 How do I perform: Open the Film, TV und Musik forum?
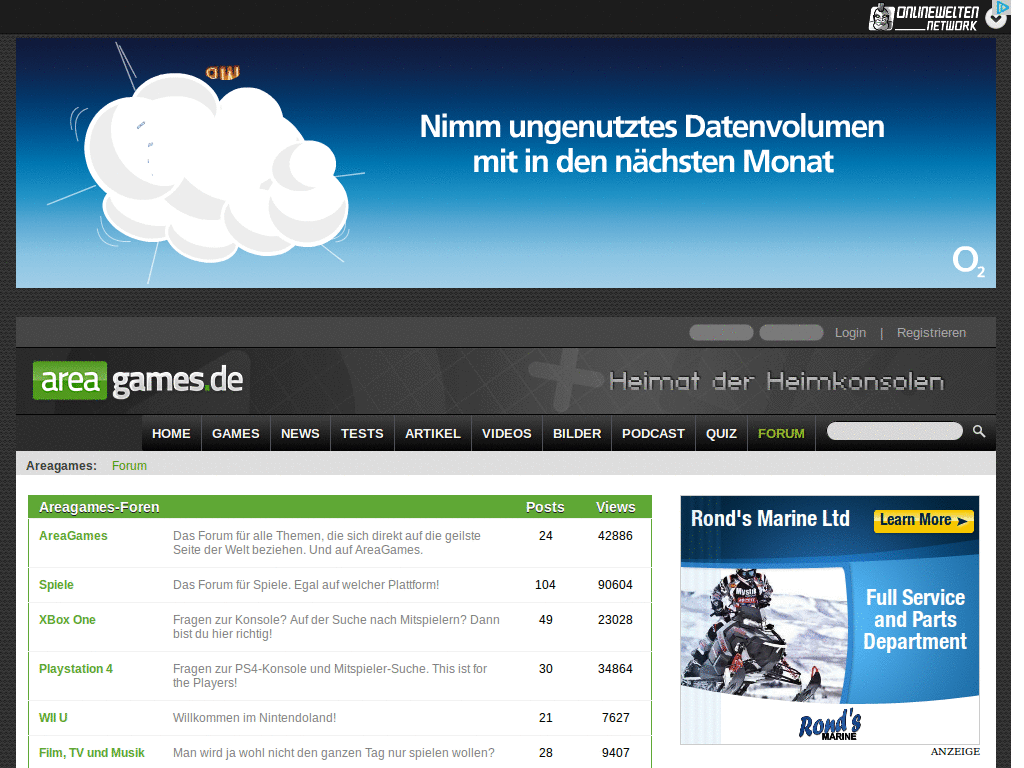(91, 753)
